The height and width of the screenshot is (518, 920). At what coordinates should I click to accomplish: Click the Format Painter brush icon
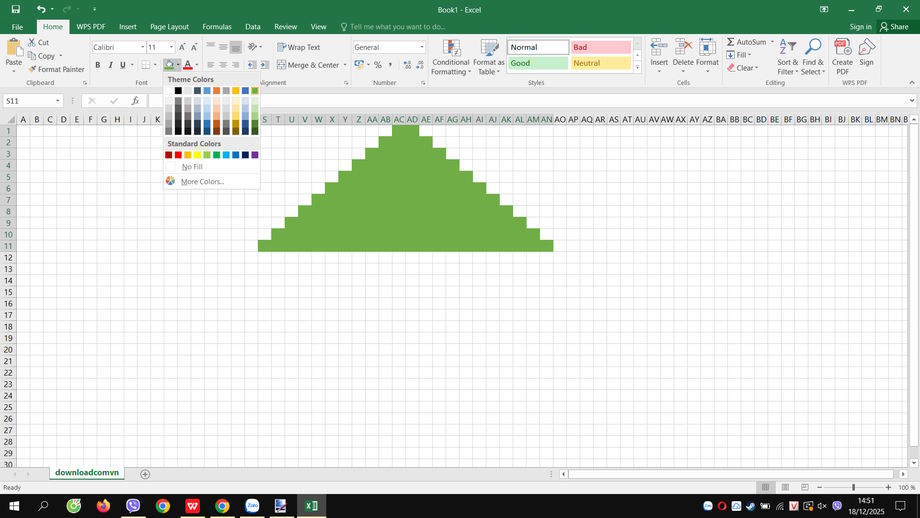[x=31, y=70]
